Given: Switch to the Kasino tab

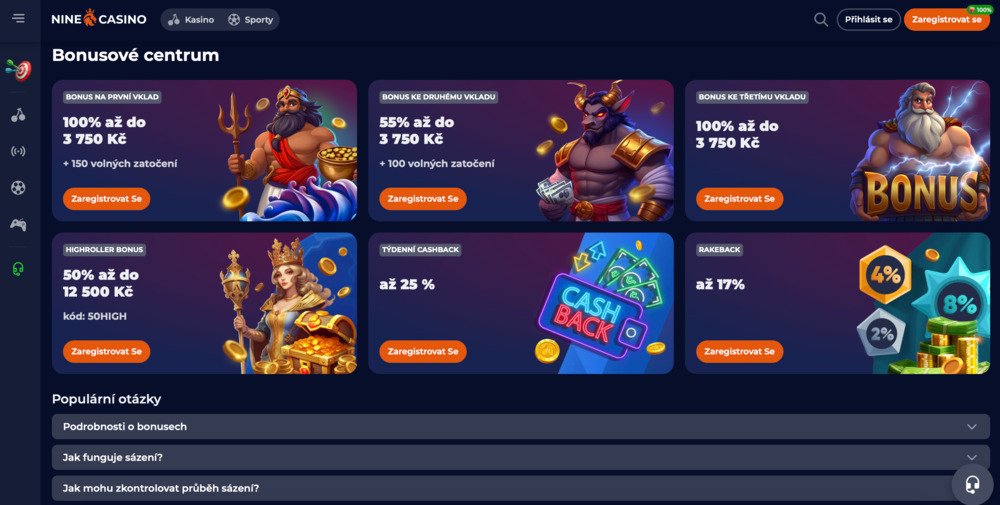Looking at the screenshot, I should pos(191,20).
